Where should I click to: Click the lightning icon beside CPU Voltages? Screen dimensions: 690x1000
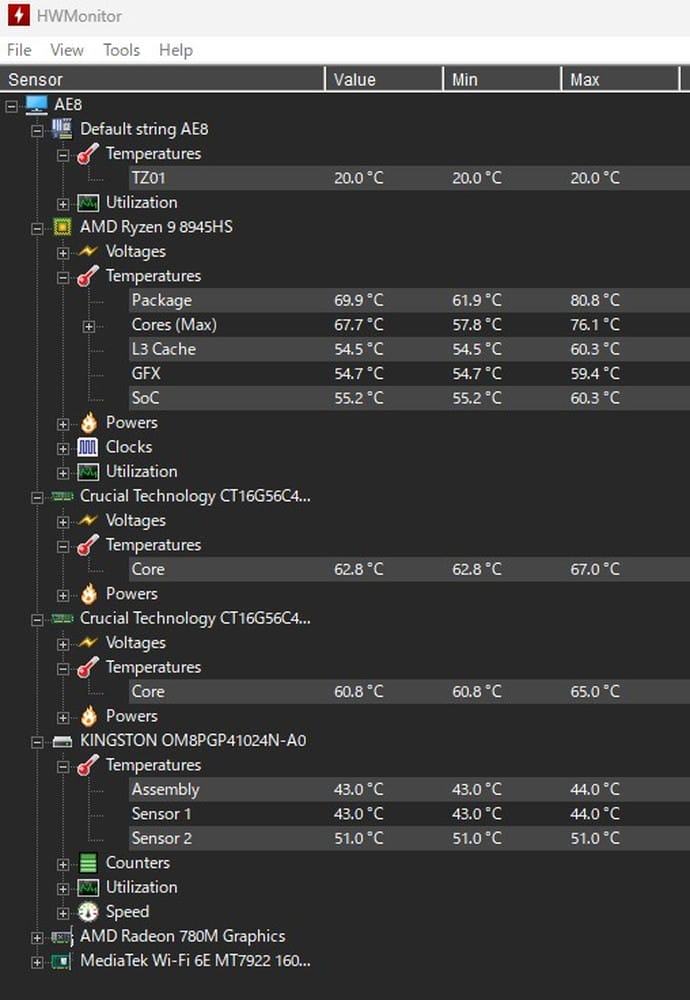88,252
